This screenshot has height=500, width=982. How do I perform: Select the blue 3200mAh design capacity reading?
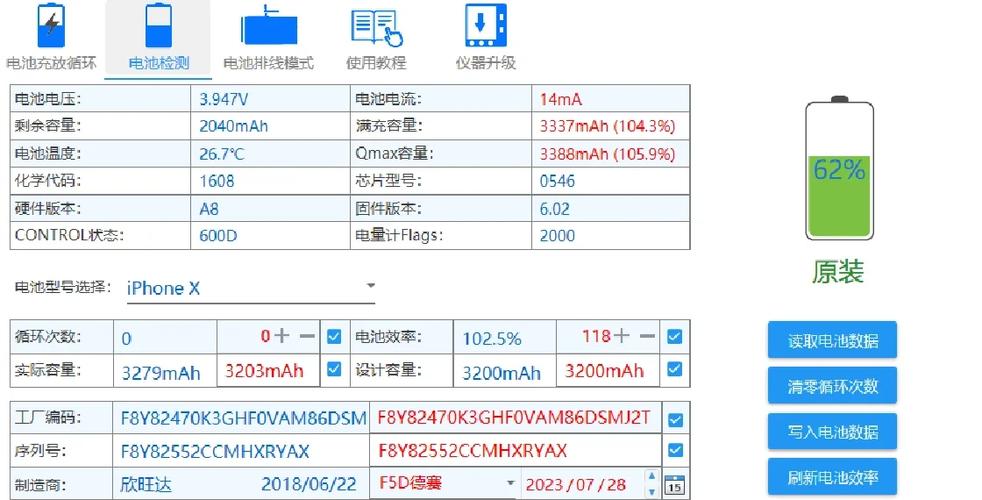pyautogui.click(x=502, y=373)
